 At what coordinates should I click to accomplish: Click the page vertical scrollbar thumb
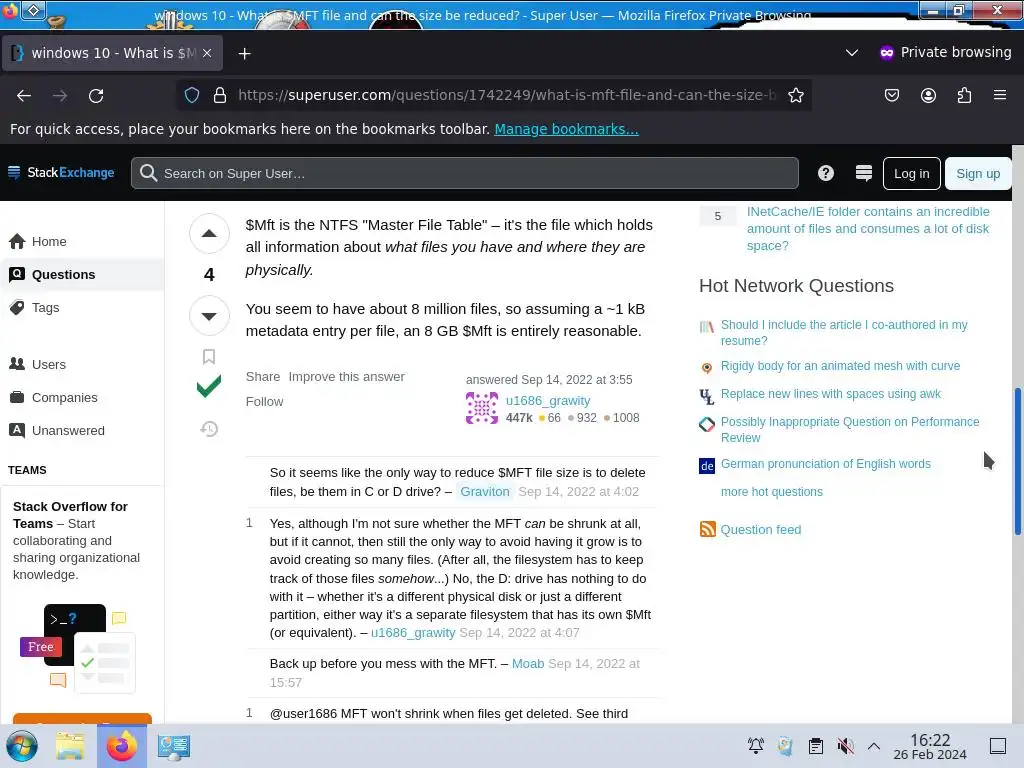(x=1017, y=462)
